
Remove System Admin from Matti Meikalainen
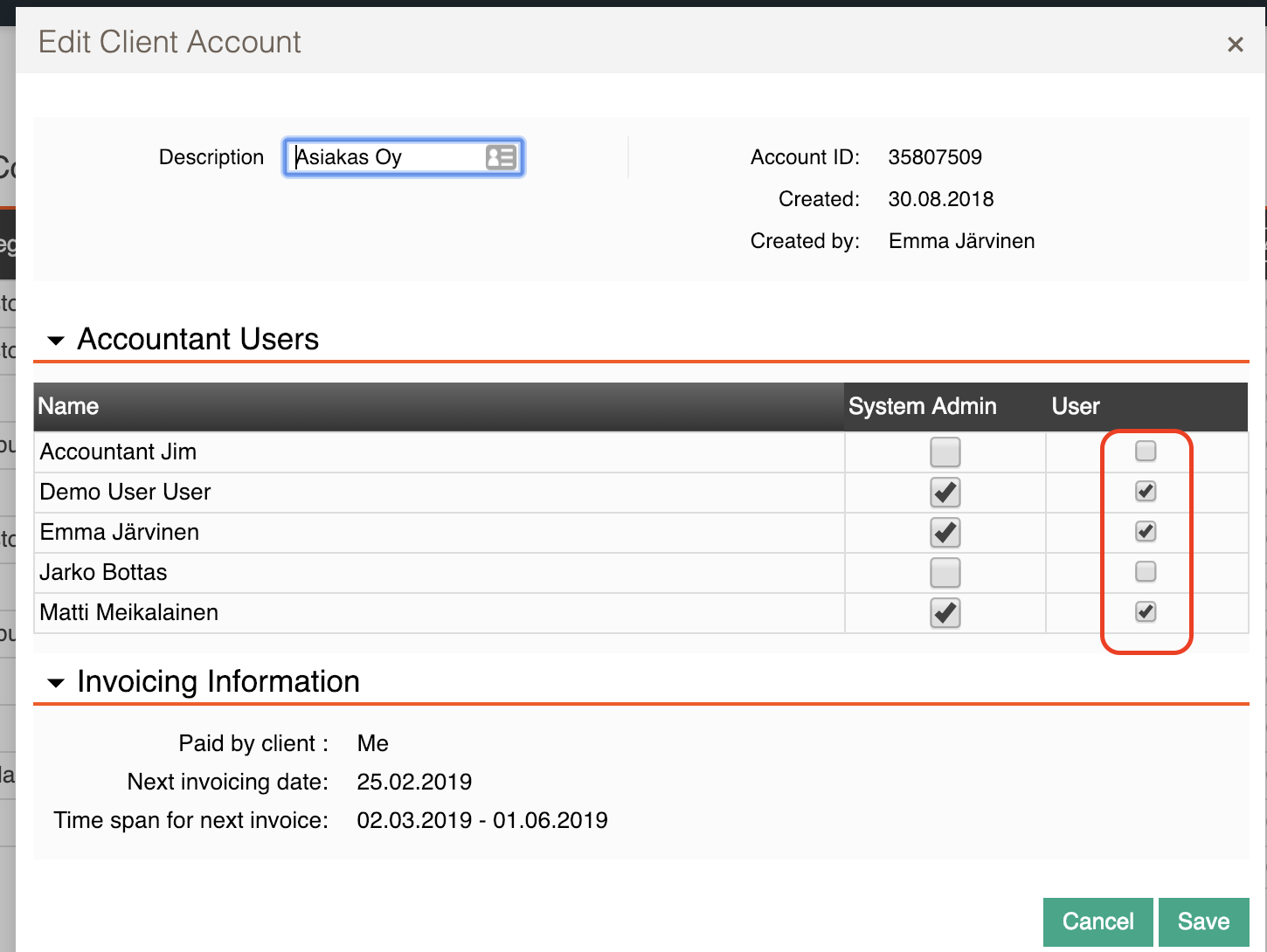[x=945, y=613]
